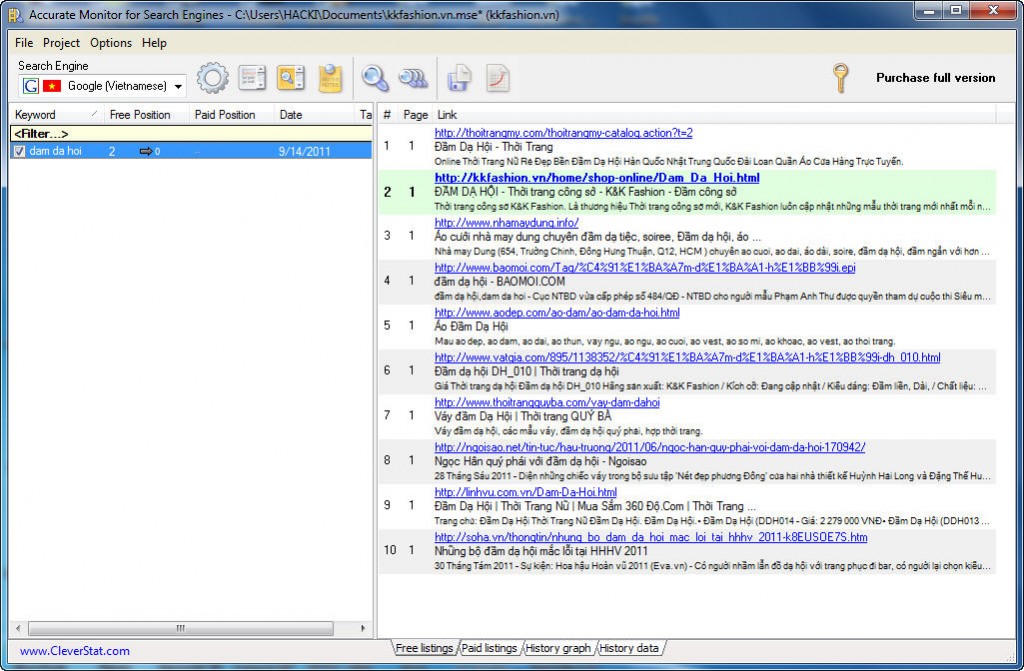The height and width of the screenshot is (671, 1024).
Task: Sort by the Keyword column header
Action: click(x=36, y=115)
